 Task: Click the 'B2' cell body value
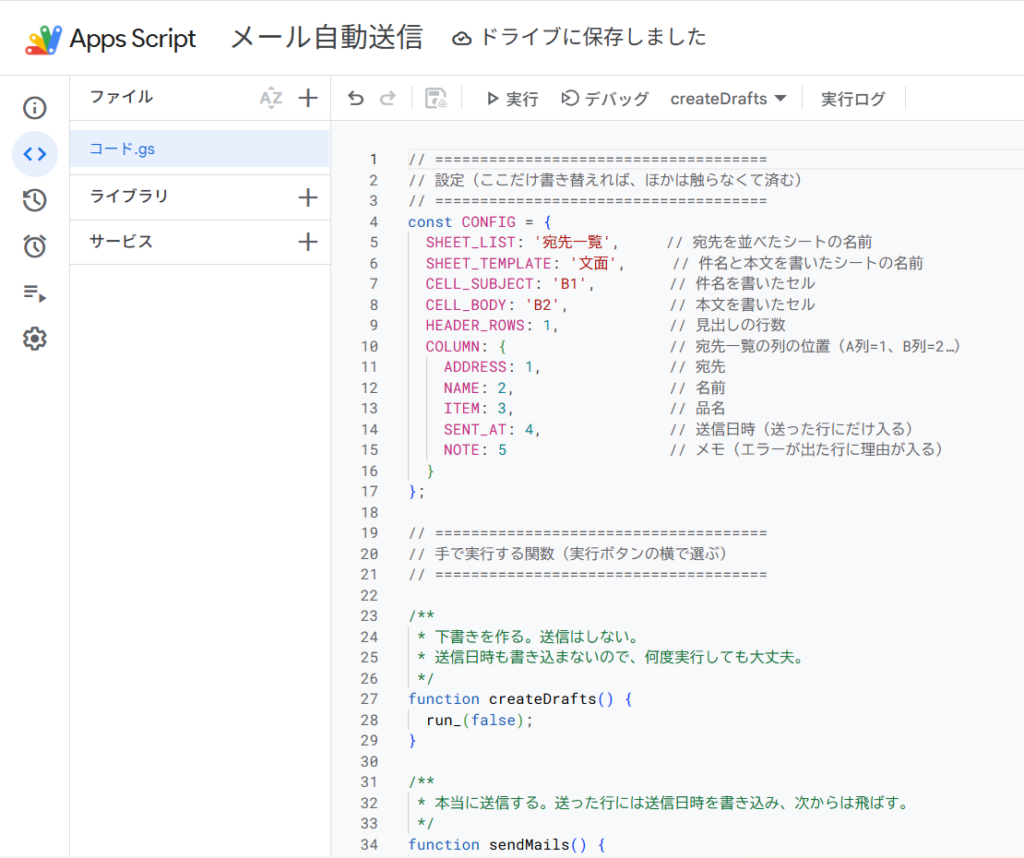(x=542, y=305)
